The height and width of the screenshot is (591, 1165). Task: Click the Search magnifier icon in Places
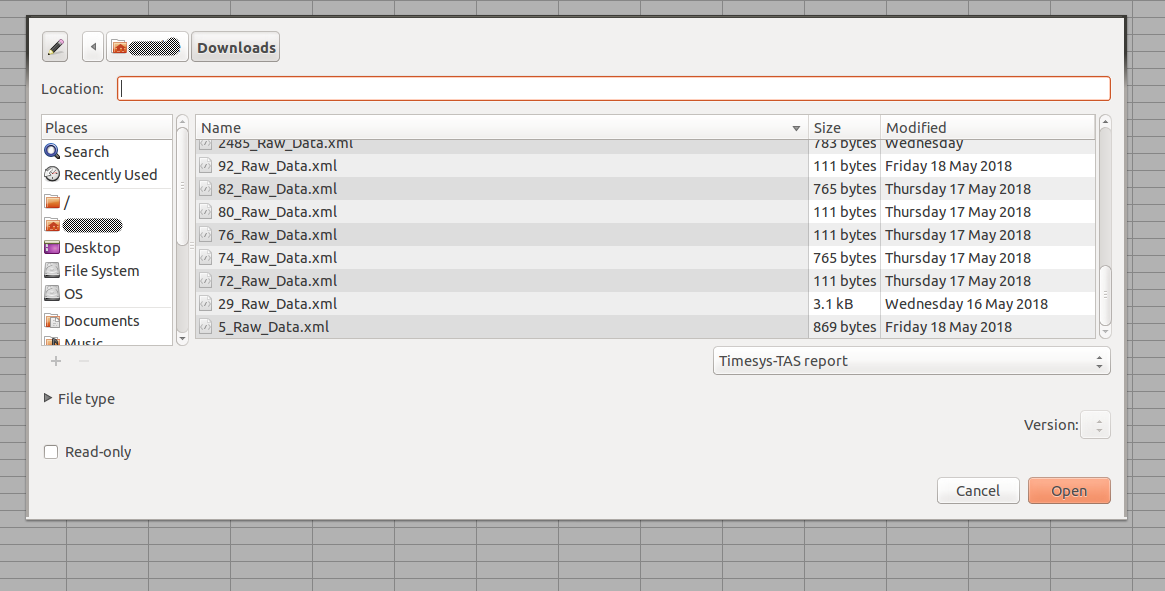(52, 152)
